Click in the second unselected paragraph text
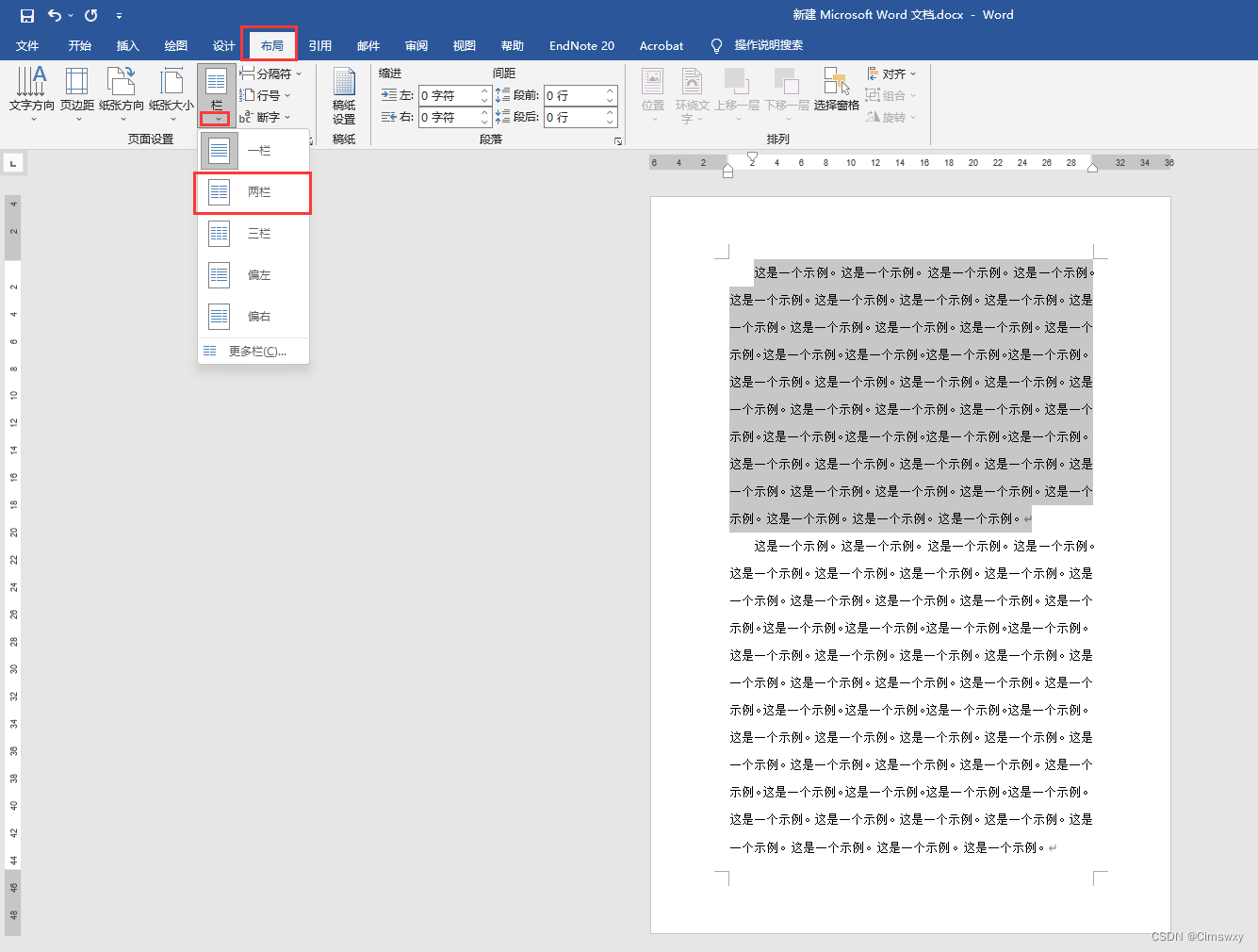Image resolution: width=1258 pixels, height=952 pixels. pyautogui.click(x=911, y=696)
